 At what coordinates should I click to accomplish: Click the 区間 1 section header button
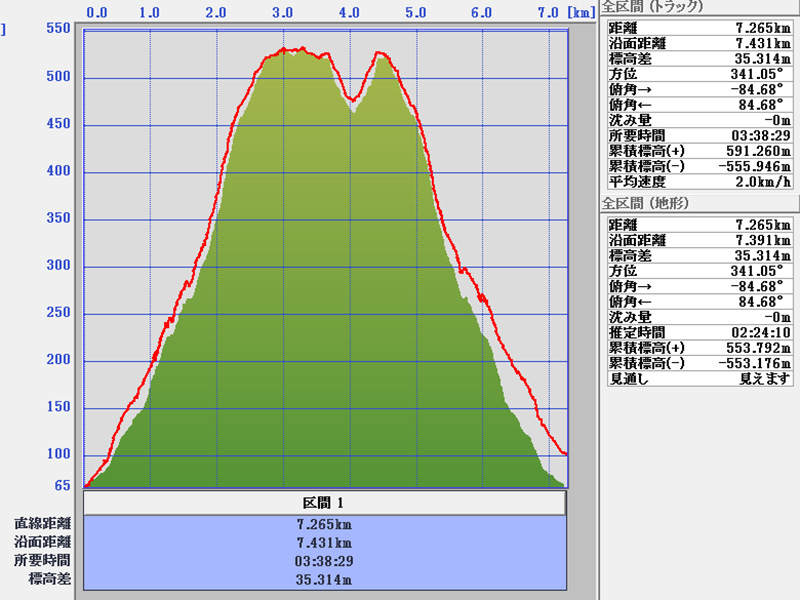(x=325, y=503)
